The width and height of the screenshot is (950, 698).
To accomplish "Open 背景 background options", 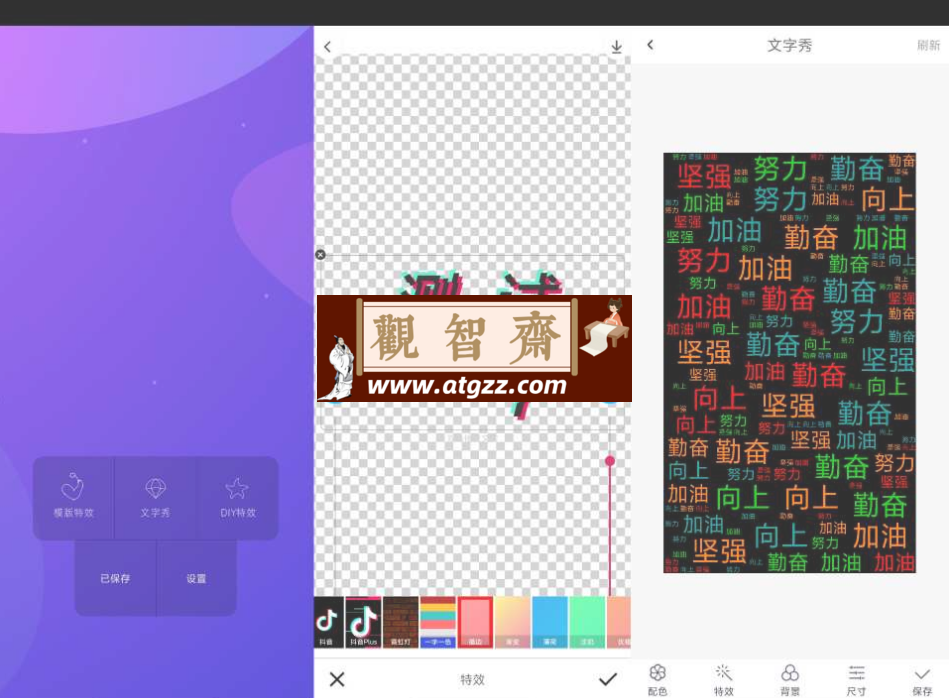I will 789,680.
